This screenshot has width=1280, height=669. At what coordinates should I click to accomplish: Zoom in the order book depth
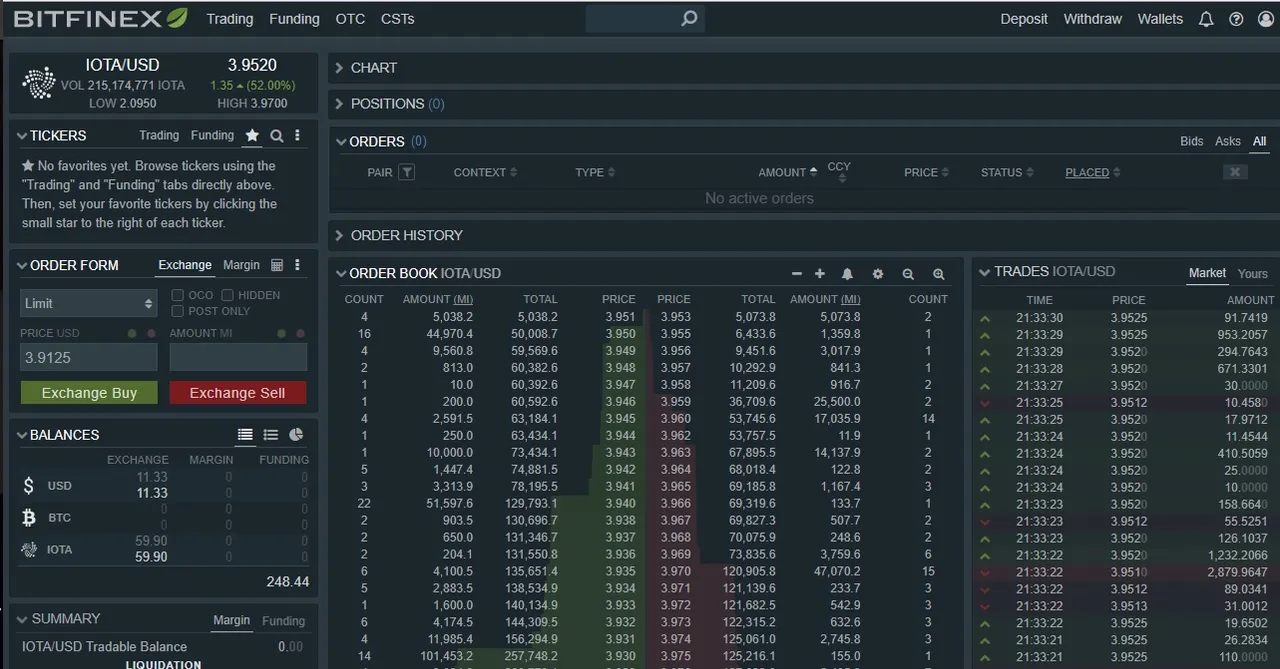939,274
